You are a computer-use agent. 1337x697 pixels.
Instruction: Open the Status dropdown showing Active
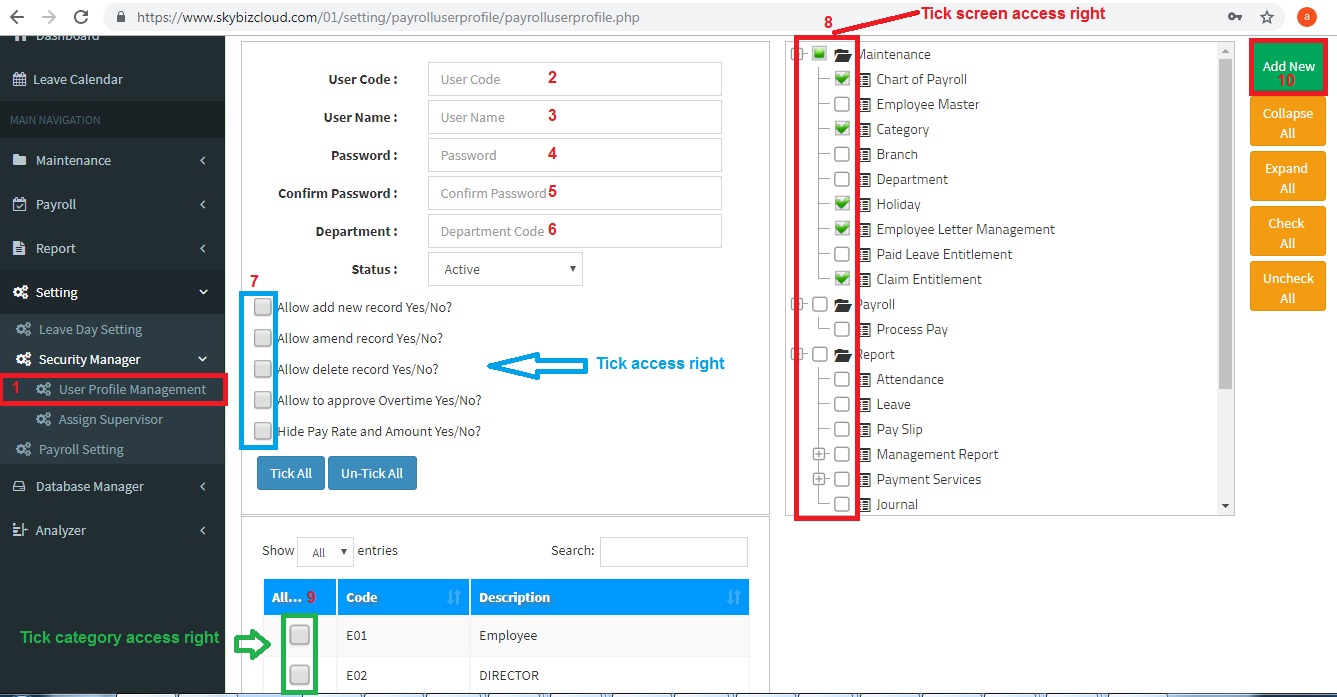point(505,269)
